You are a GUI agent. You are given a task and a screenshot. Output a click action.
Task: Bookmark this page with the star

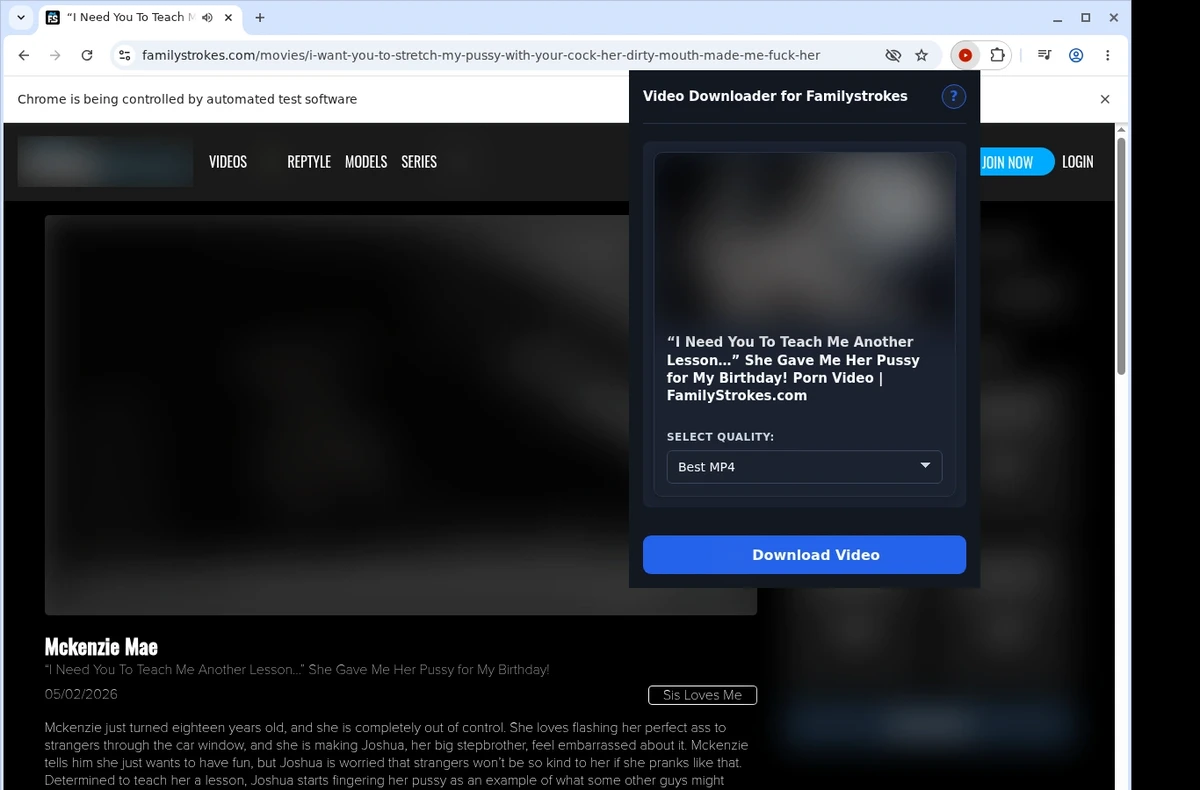click(922, 55)
